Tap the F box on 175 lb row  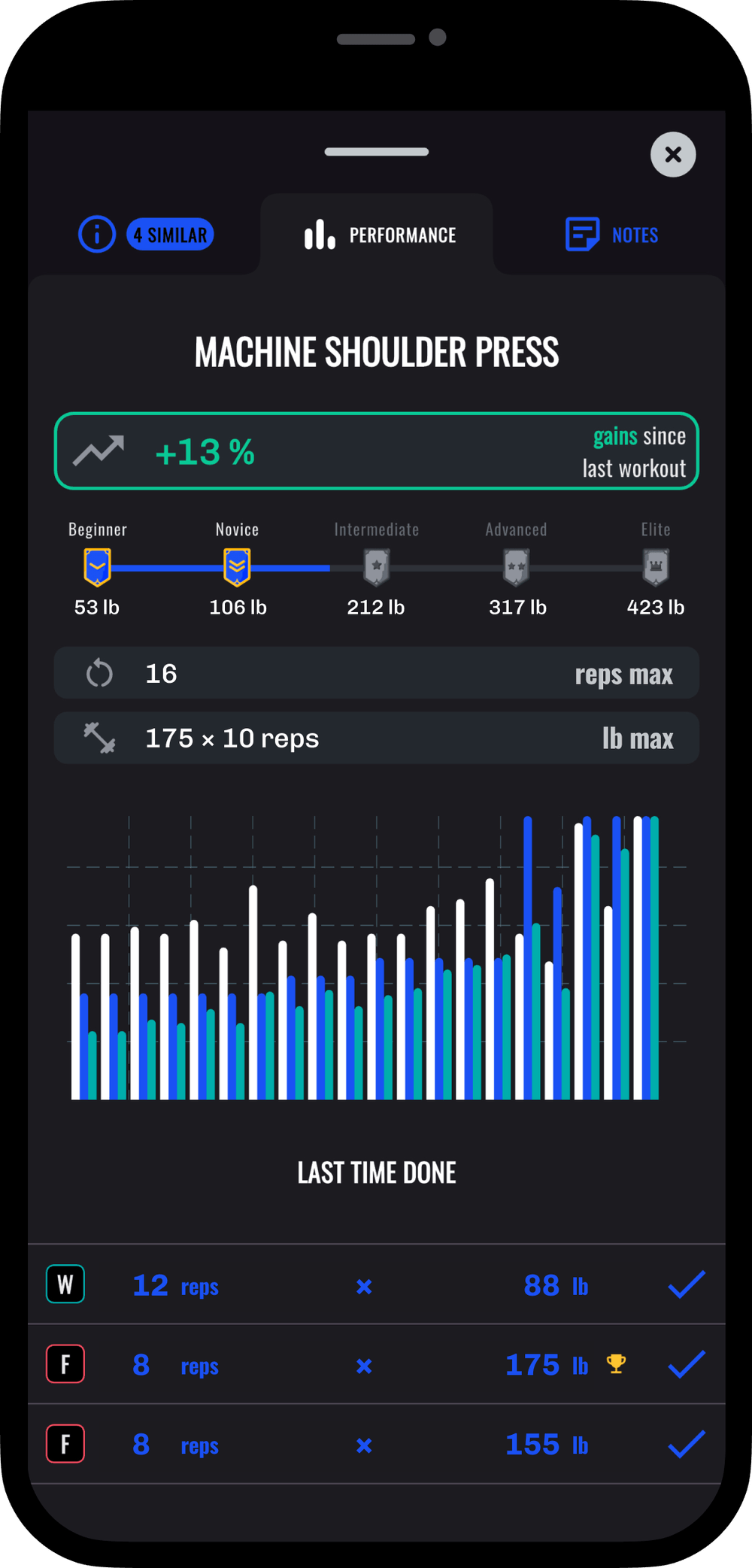(x=65, y=1364)
